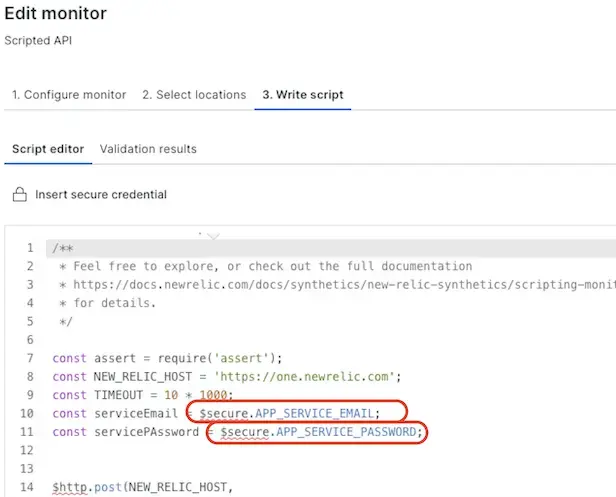The height and width of the screenshot is (497, 616).
Task: Click the lock icon beside Insert secure credential
Action: (x=19, y=195)
